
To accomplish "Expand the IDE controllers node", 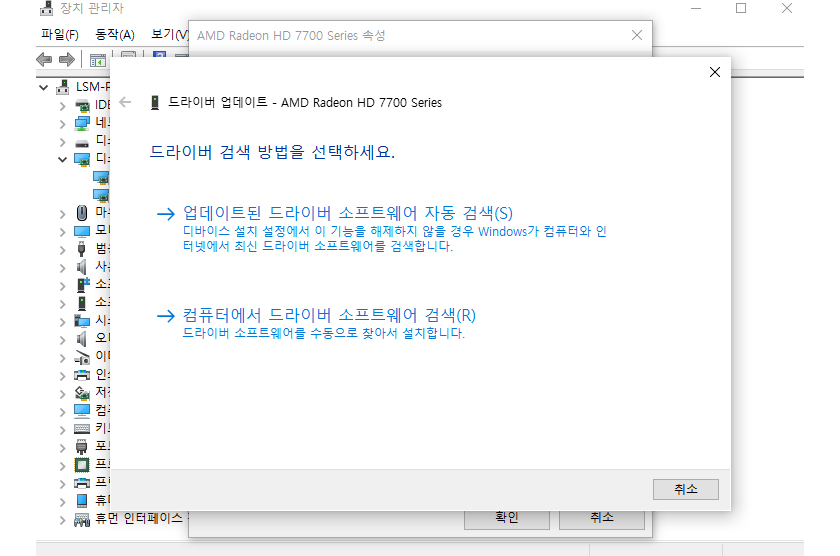I will click(63, 106).
